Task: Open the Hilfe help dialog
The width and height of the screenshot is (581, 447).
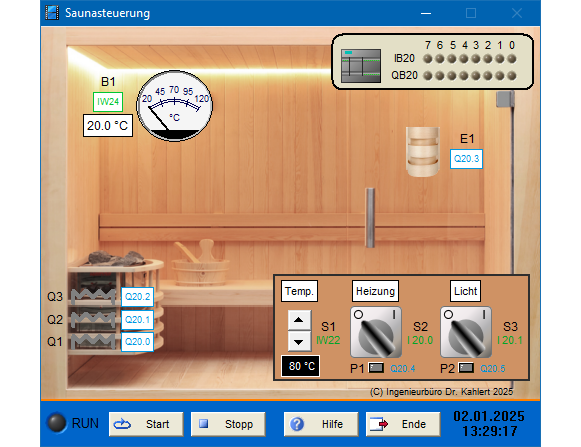Action: tap(321, 424)
